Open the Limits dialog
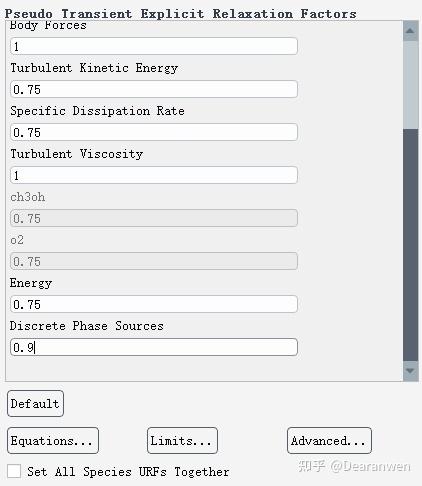Image resolution: width=422 pixels, height=486 pixels. pyautogui.click(x=182, y=441)
